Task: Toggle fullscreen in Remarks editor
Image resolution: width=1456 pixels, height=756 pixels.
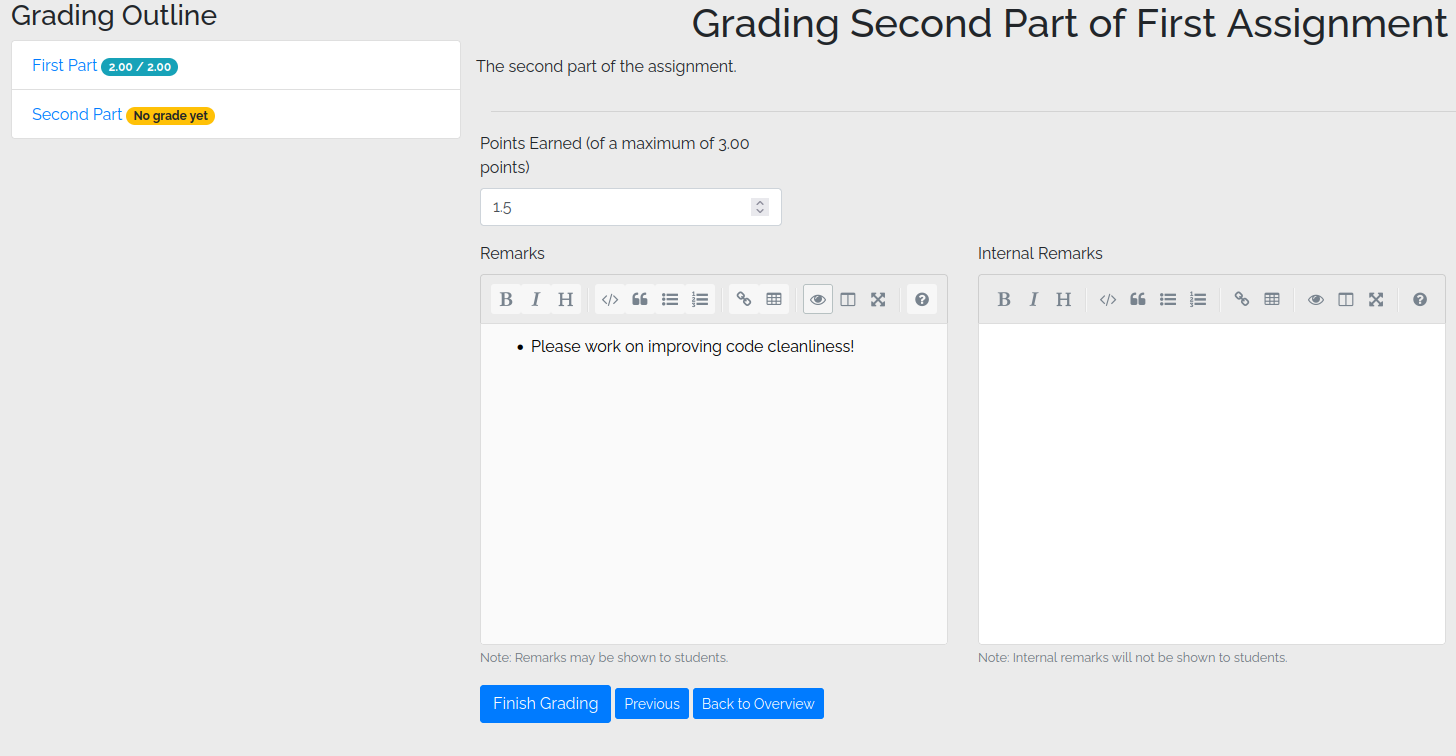Action: pyautogui.click(x=878, y=299)
